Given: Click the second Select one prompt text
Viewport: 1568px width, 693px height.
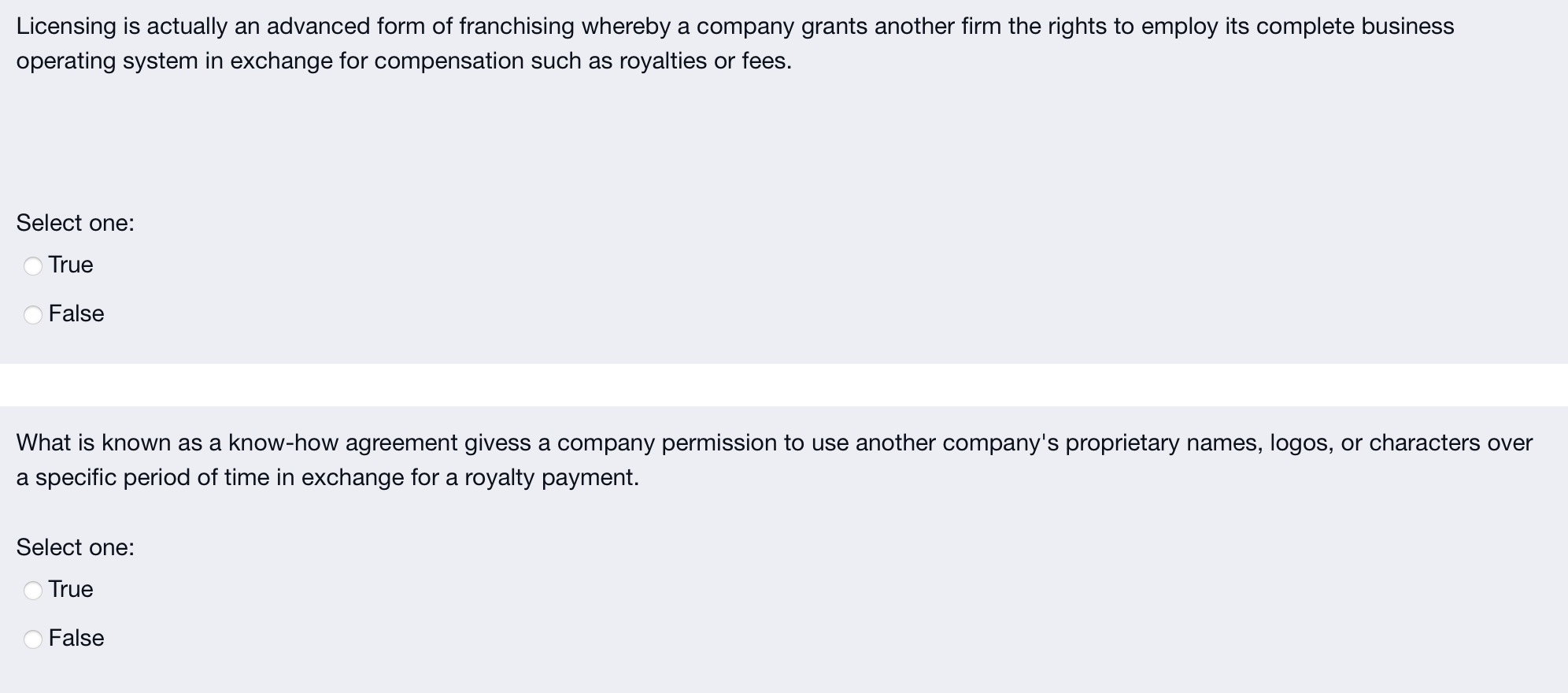Looking at the screenshot, I should click(x=75, y=547).
